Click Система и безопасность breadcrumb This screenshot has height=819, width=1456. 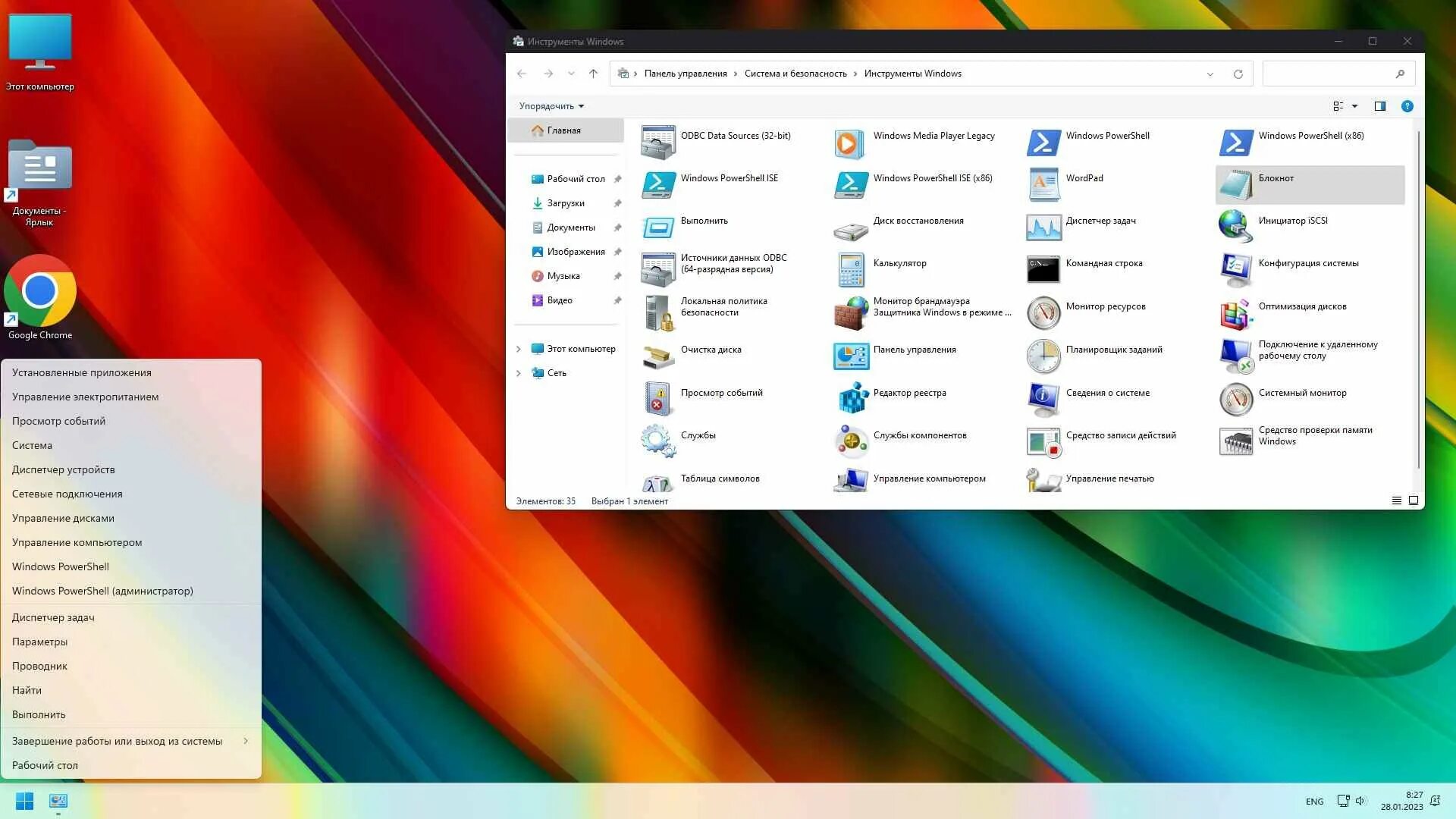[795, 74]
